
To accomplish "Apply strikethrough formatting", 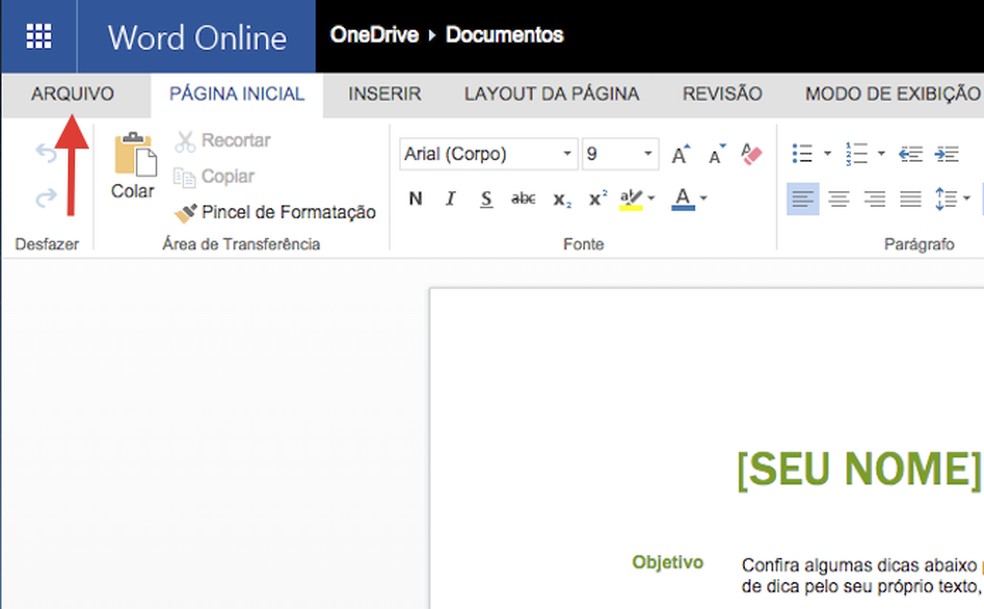I will [522, 198].
